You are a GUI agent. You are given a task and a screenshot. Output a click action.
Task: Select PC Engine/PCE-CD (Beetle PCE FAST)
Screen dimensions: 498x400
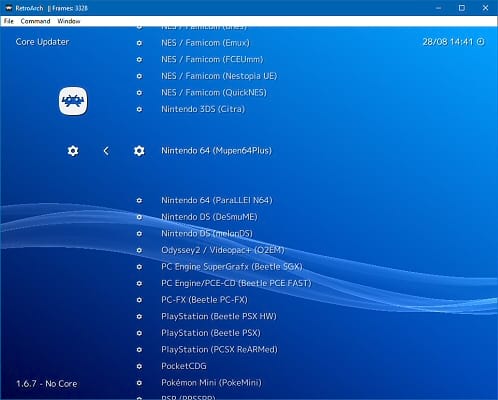point(236,283)
